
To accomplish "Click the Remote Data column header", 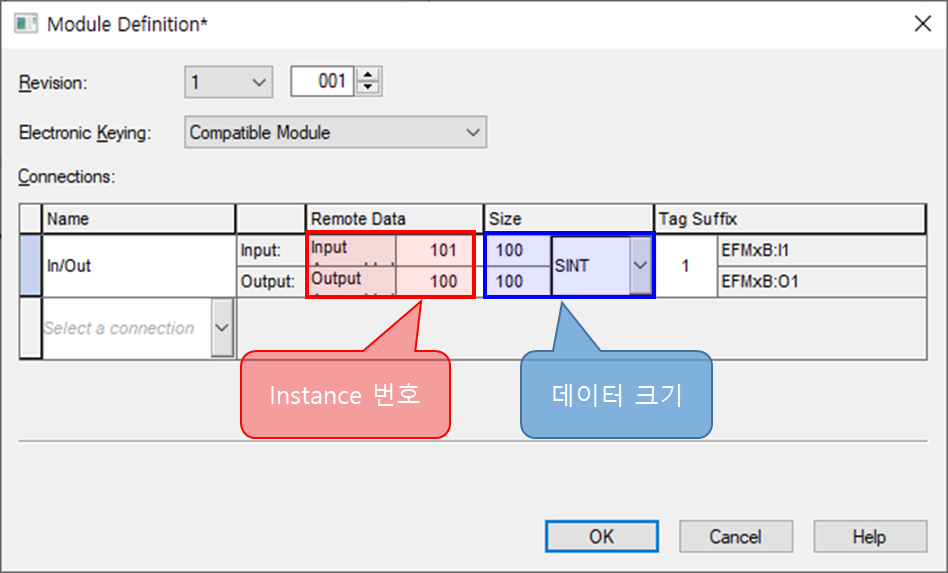I will point(395,219).
